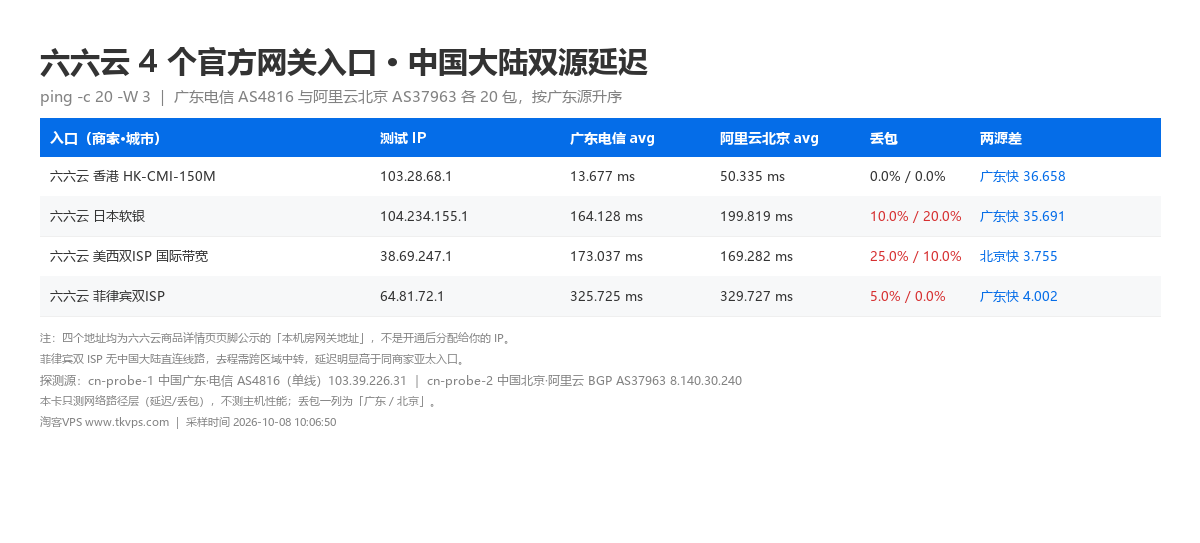Click packet loss 5.0% / 0.0%
Screen dimensions: 1200x543
[x=908, y=296]
